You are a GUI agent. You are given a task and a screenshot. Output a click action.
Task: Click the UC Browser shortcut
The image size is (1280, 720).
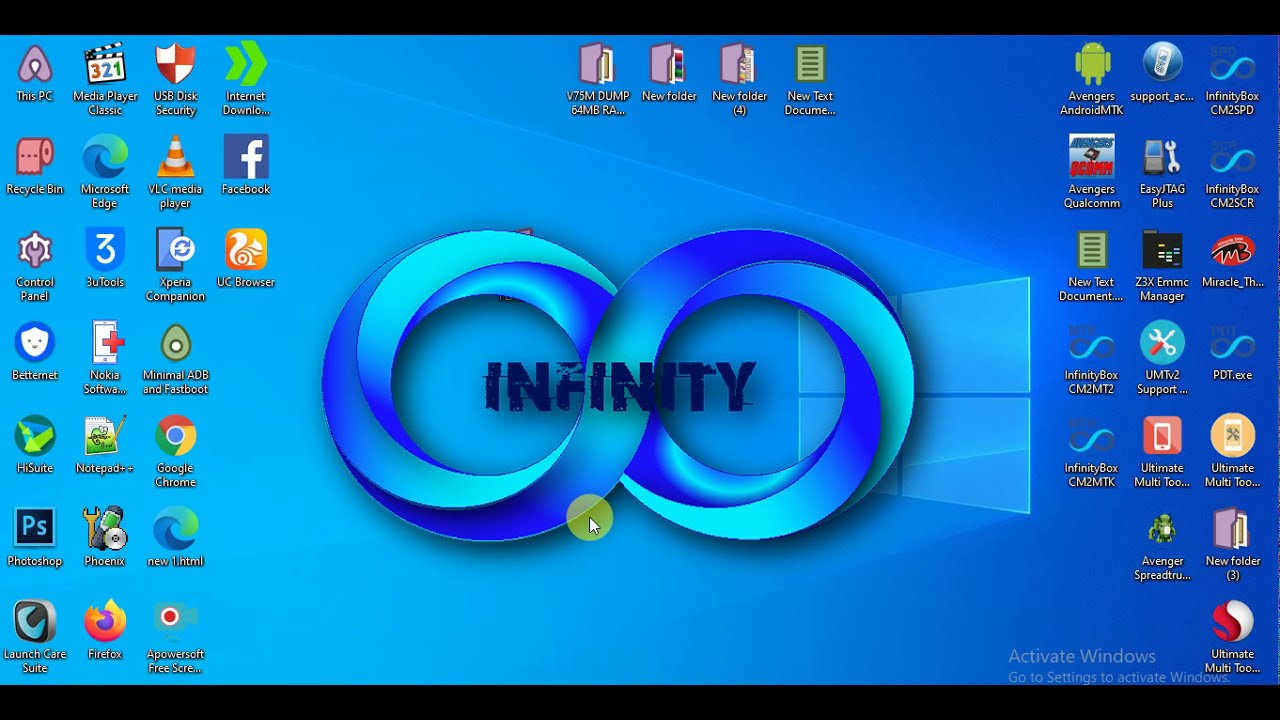tap(245, 259)
